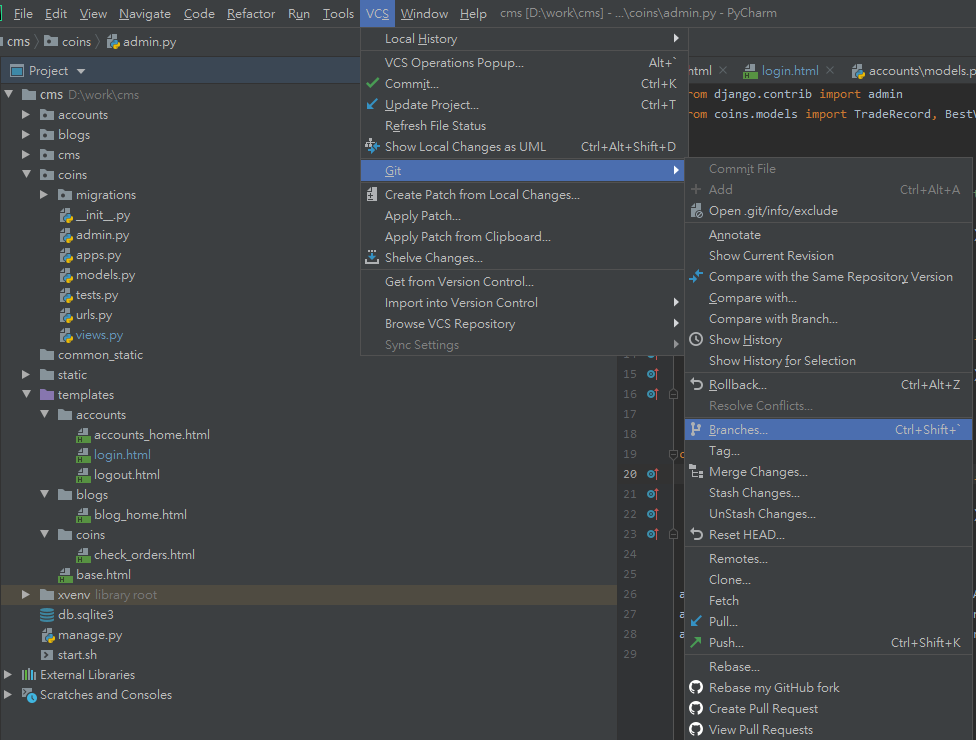Select views.py in the project tree
The height and width of the screenshot is (740, 976).
[100, 335]
